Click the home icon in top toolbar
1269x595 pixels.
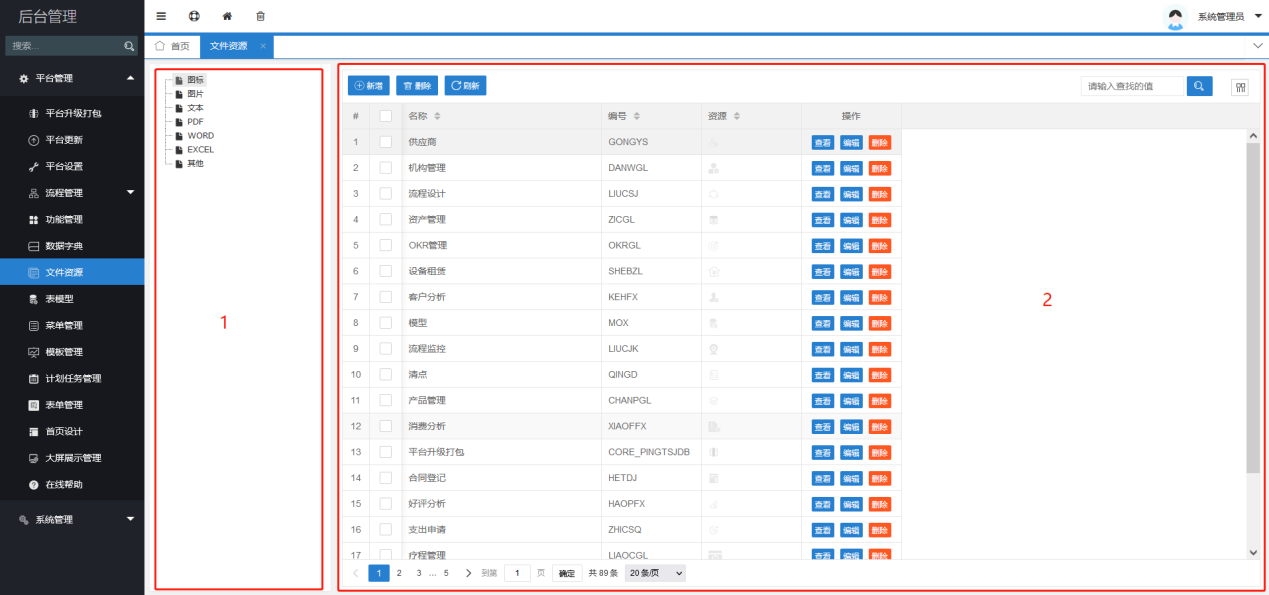tap(227, 16)
